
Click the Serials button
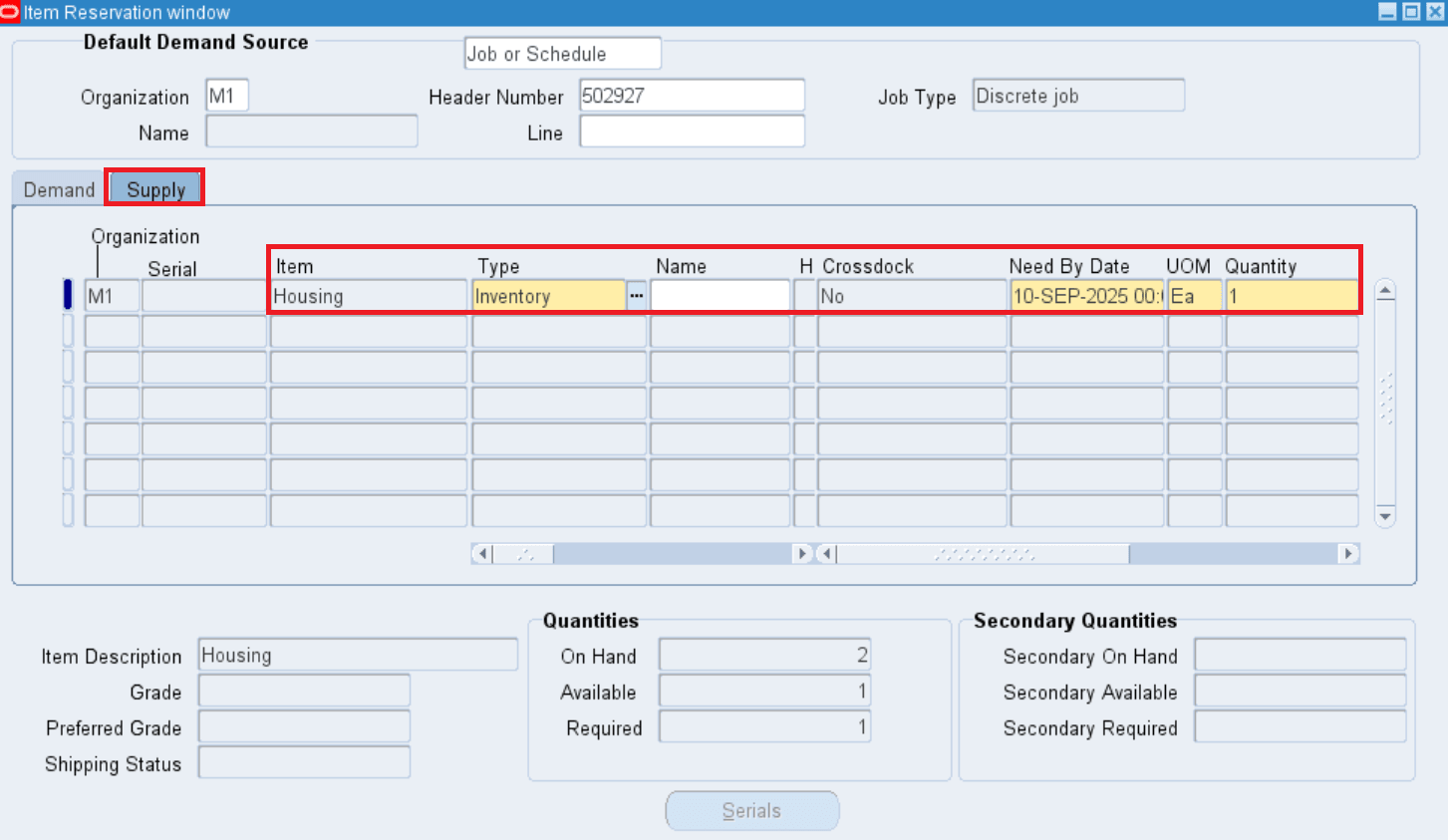pyautogui.click(x=751, y=810)
